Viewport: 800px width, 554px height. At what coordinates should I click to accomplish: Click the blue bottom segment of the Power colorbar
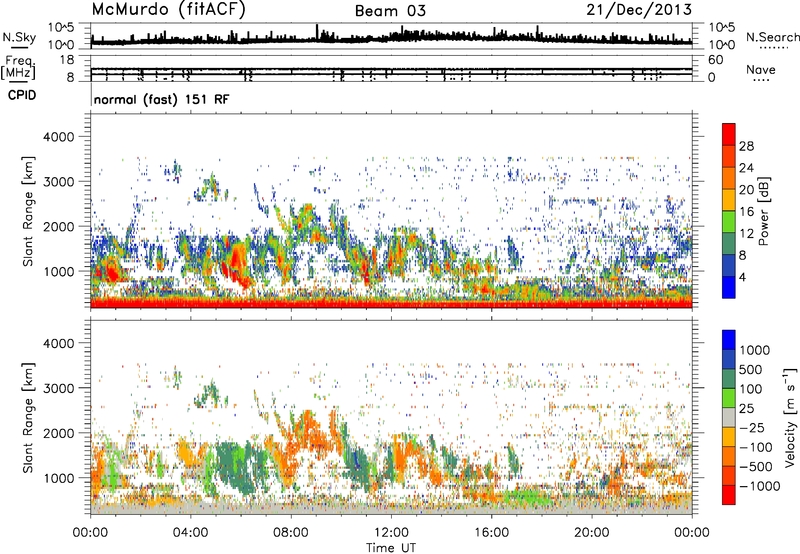(729, 287)
